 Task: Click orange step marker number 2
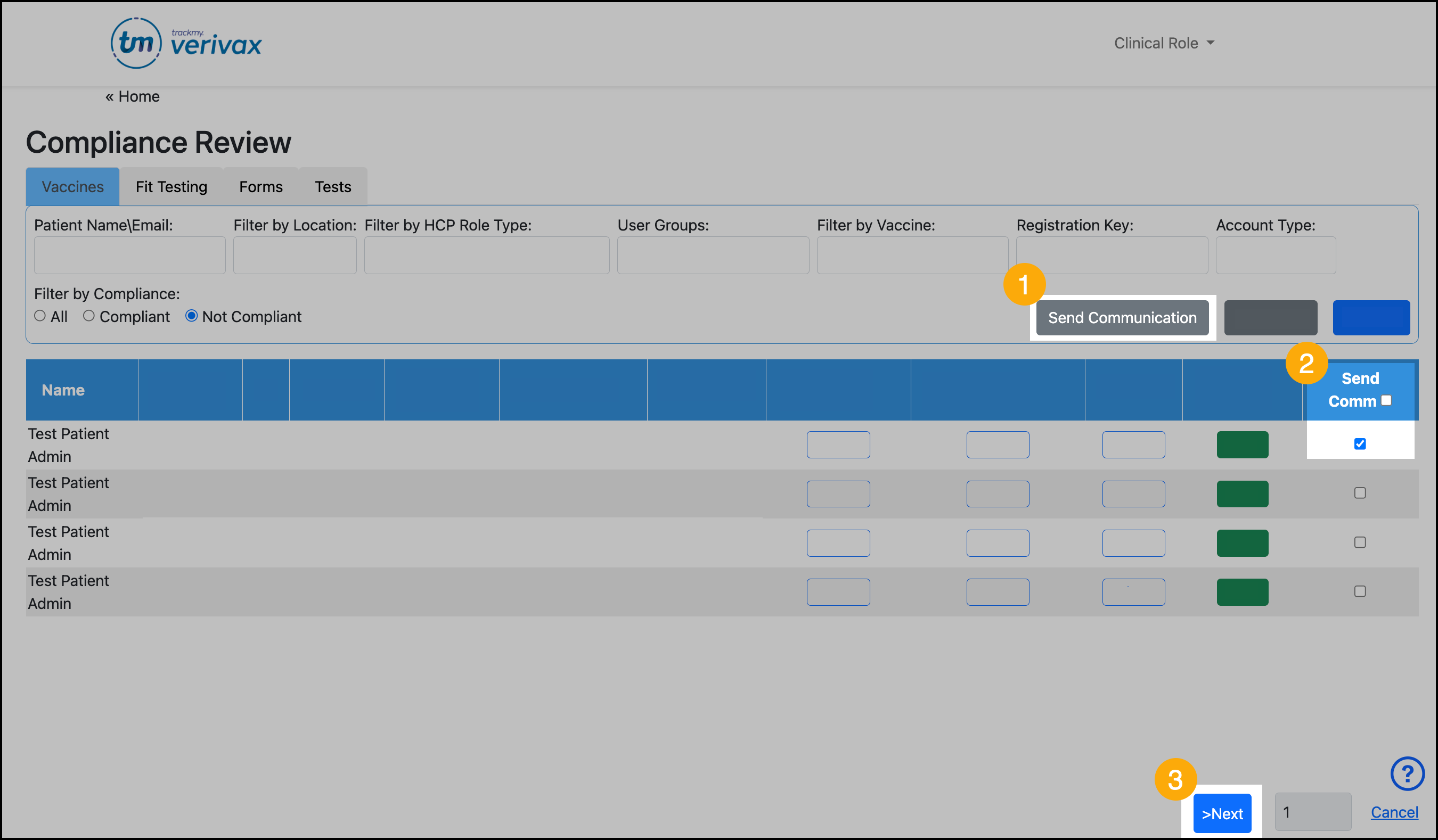(x=1306, y=363)
